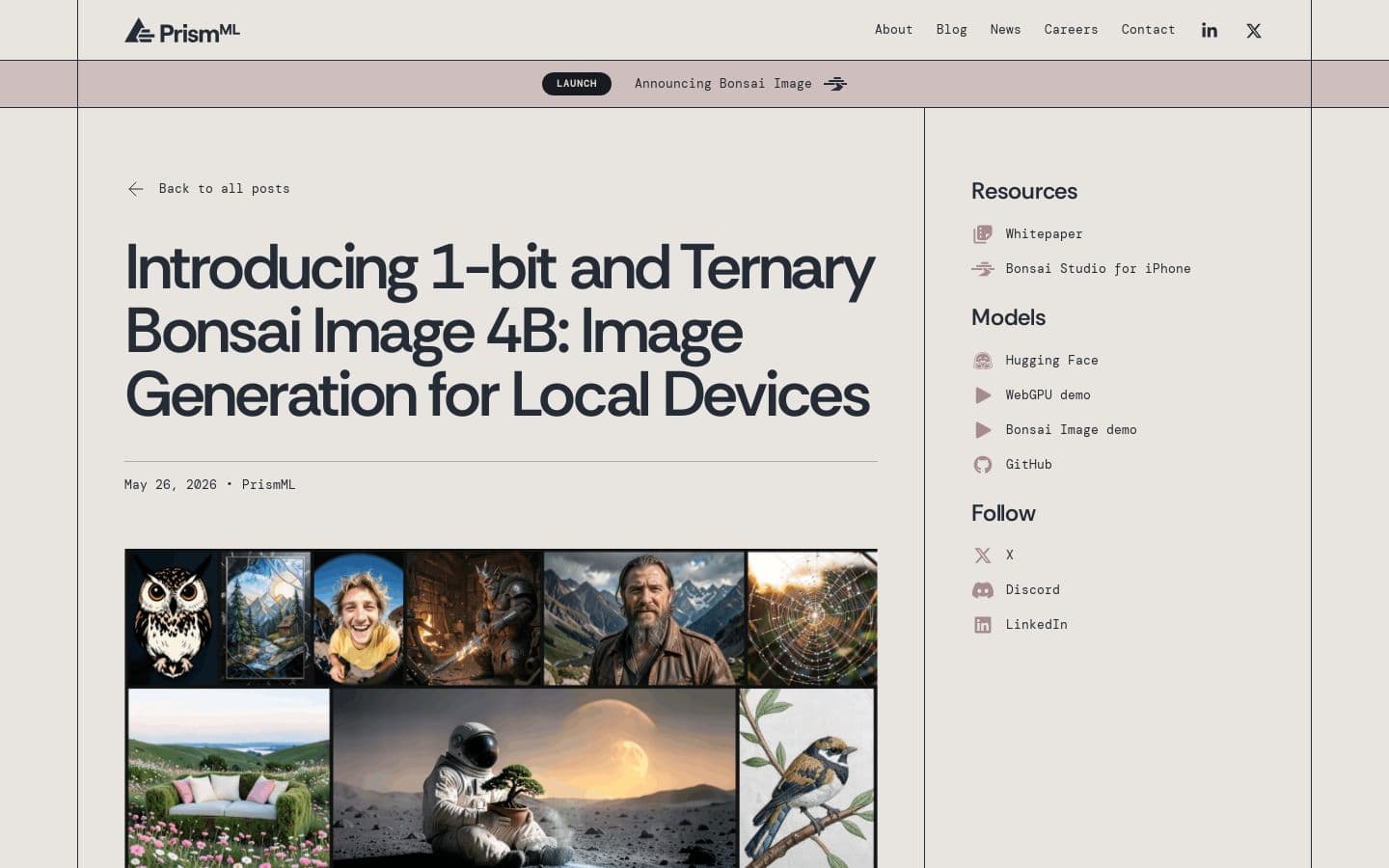Click the stained glass mountain image
The width and height of the screenshot is (1389, 868).
click(267, 618)
